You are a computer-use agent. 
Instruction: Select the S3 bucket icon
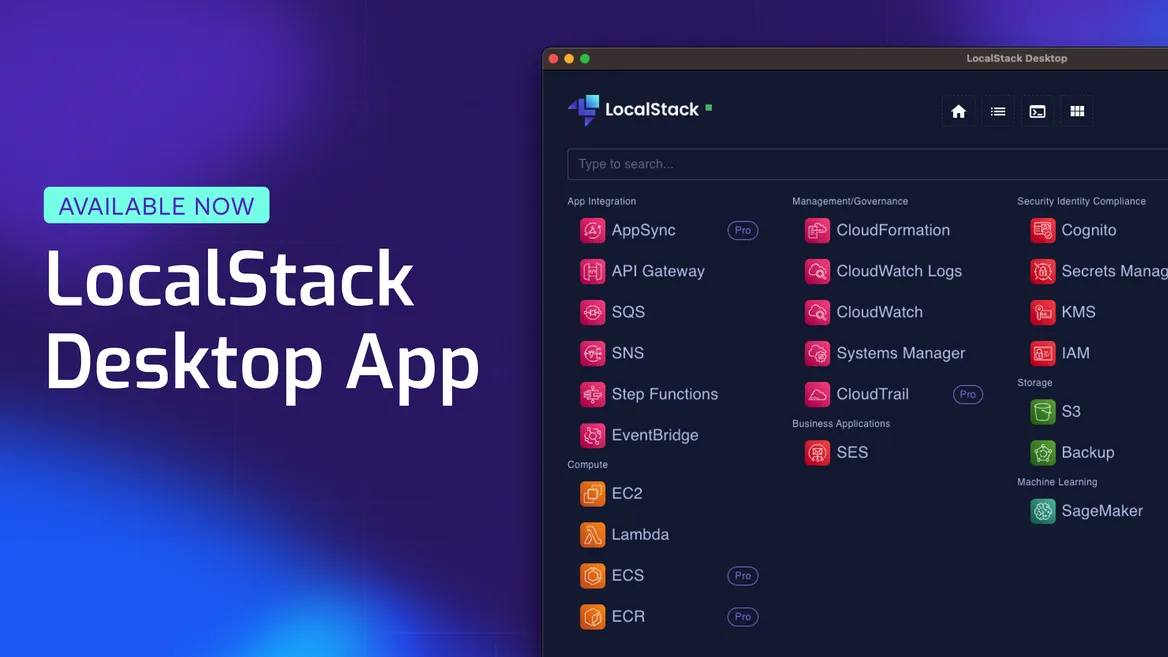[1043, 412]
